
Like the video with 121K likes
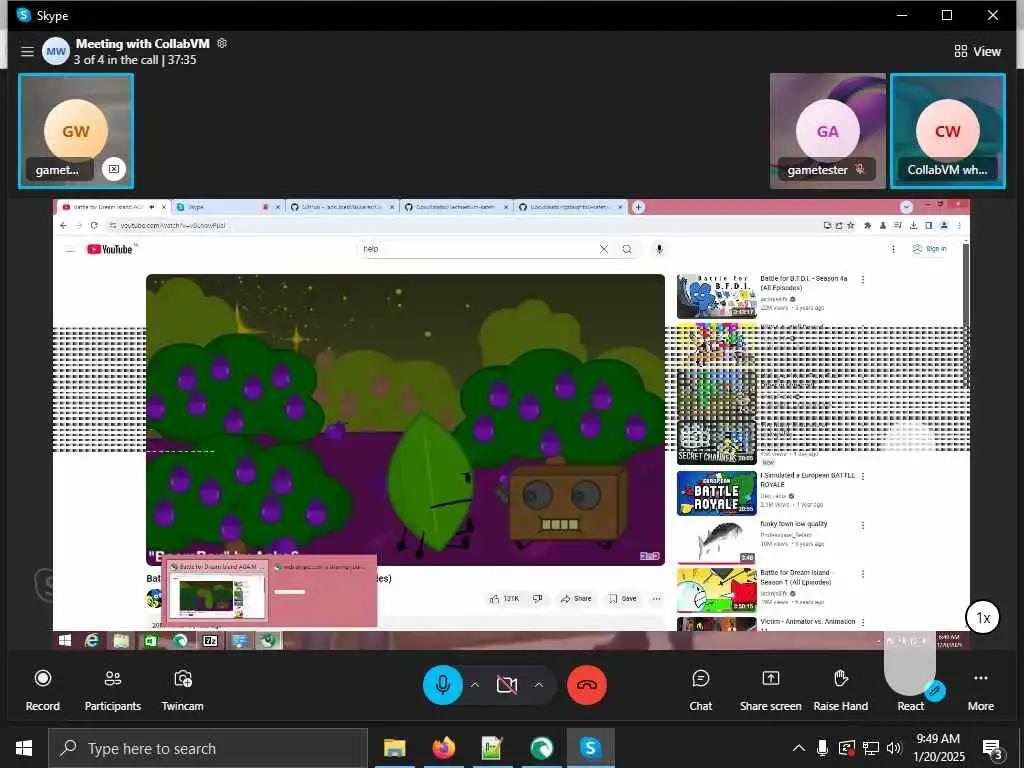tap(504, 598)
